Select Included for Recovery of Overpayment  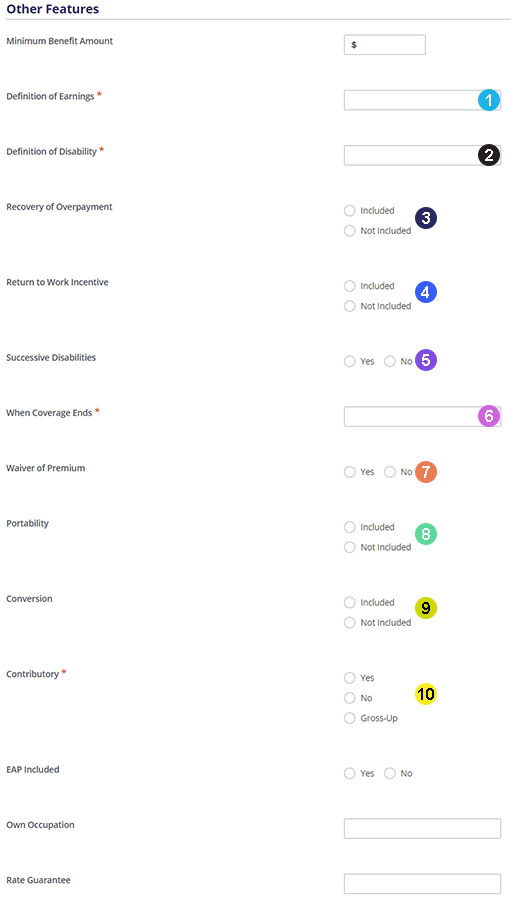coord(349,211)
